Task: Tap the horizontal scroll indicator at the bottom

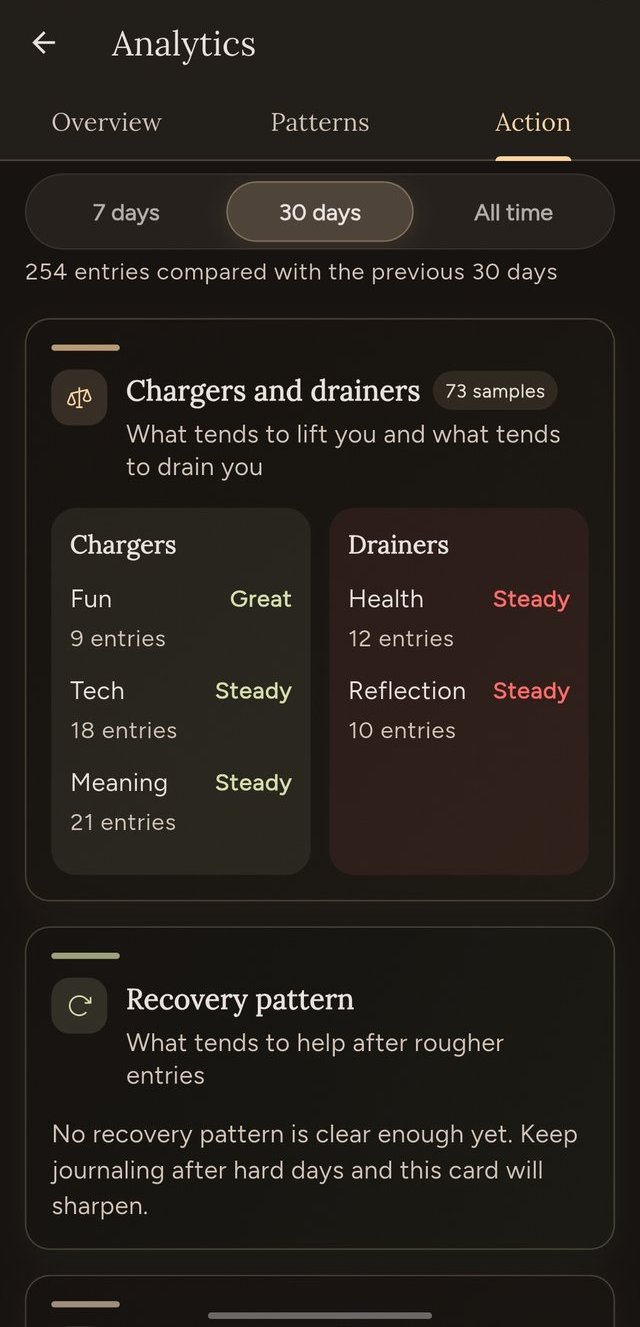Action: click(x=320, y=1316)
